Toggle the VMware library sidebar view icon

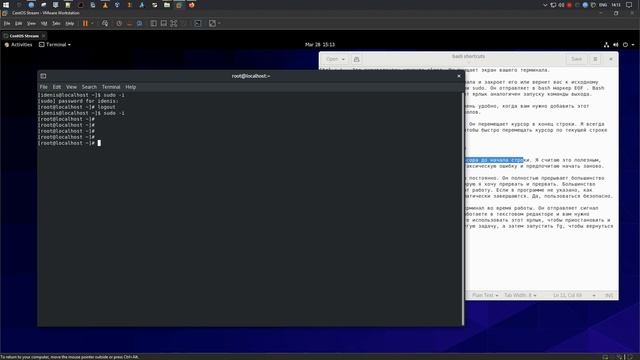pyautogui.click(x=153, y=24)
